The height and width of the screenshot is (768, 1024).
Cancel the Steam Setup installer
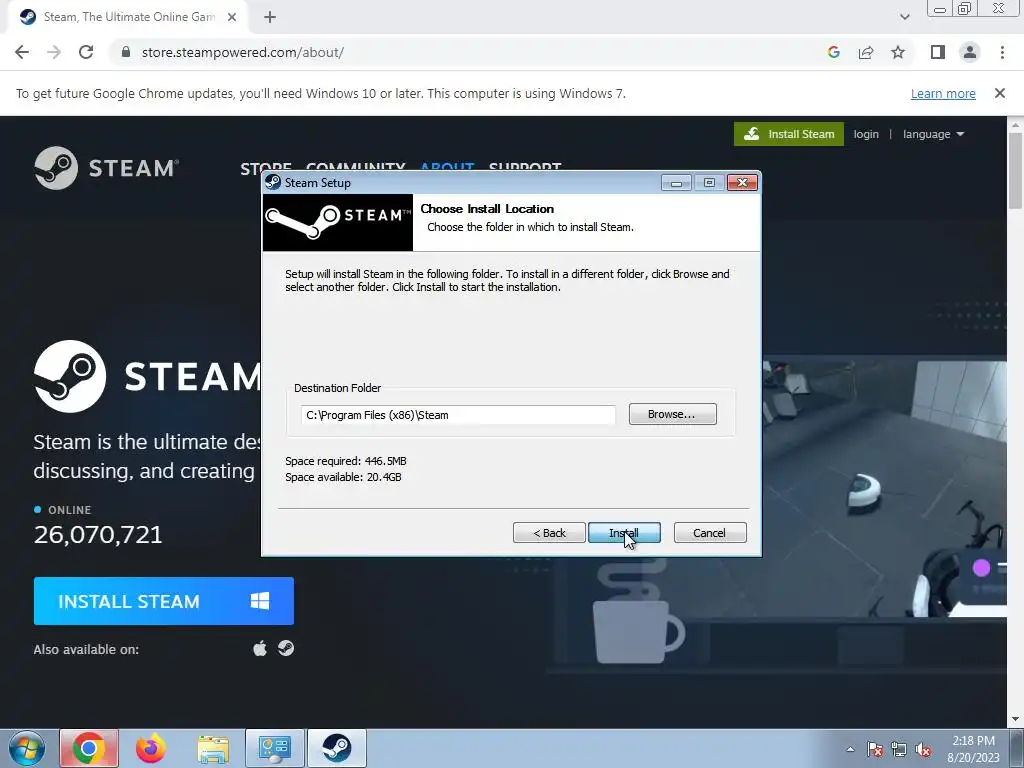(x=709, y=533)
